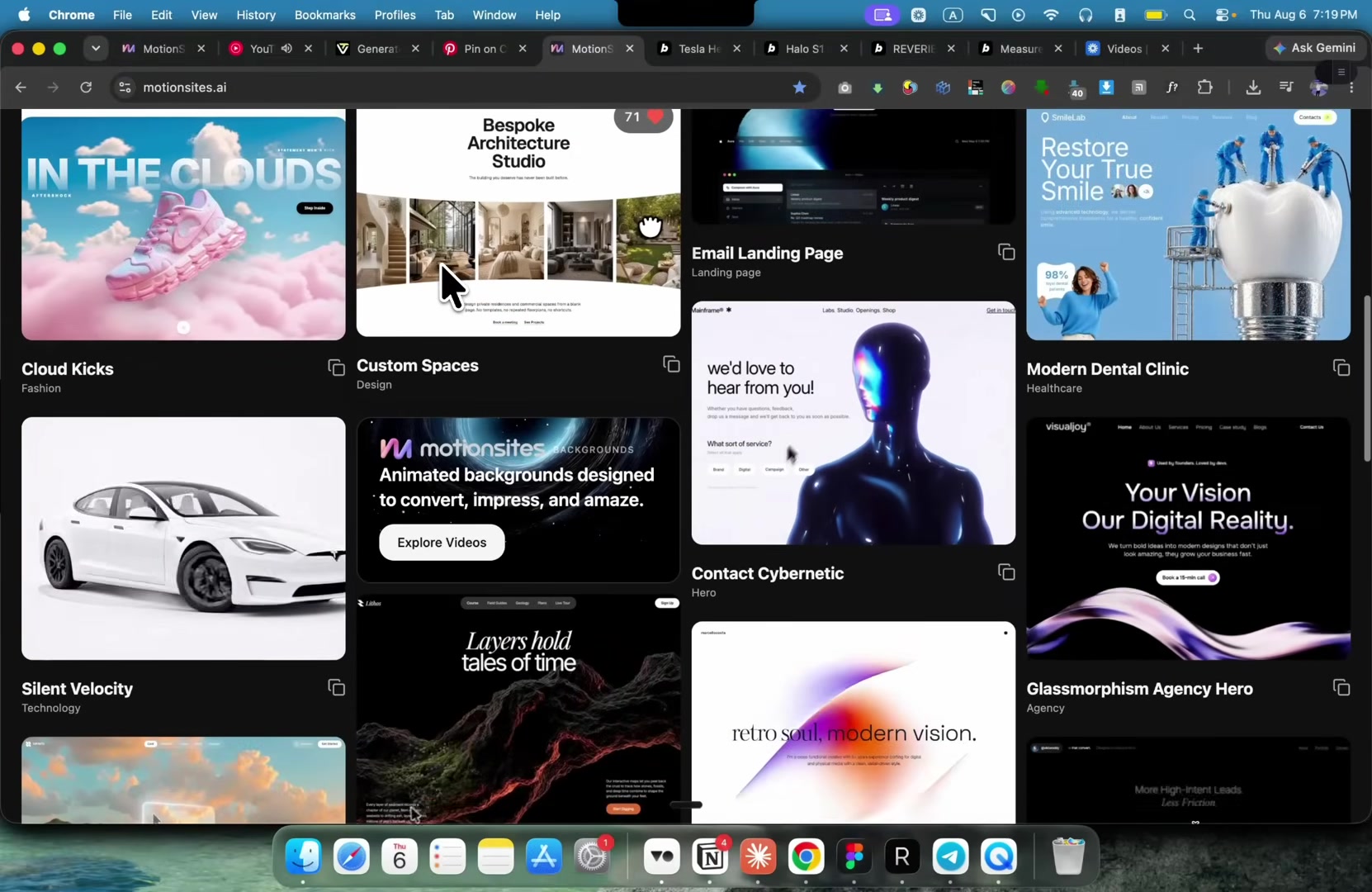
Task: Open the Chrome Extensions puzzle icon
Action: tap(1205, 87)
